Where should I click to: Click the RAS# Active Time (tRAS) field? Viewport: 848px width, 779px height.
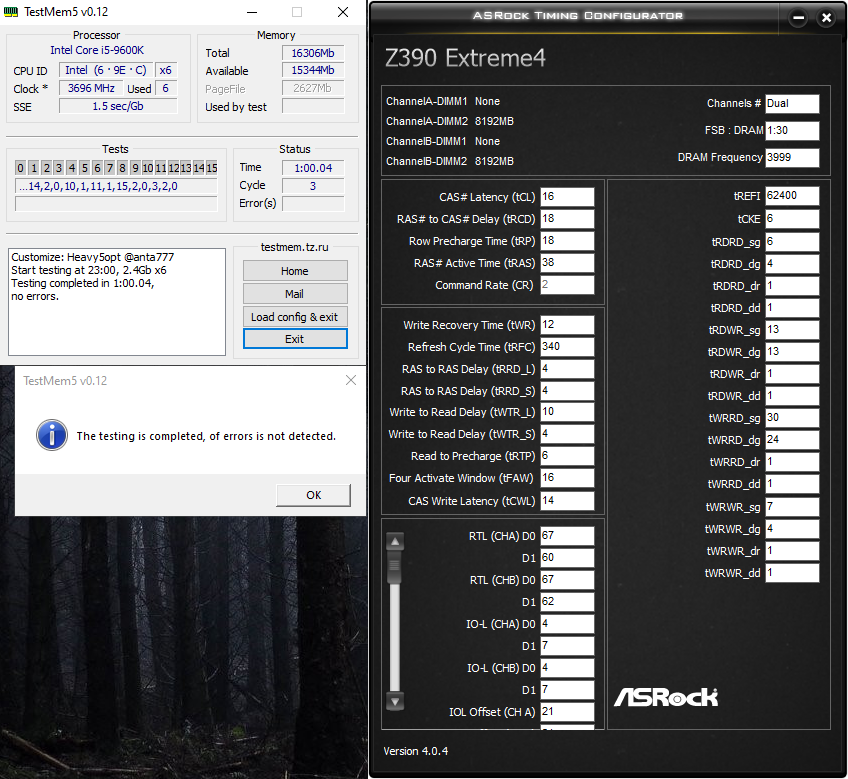point(567,263)
